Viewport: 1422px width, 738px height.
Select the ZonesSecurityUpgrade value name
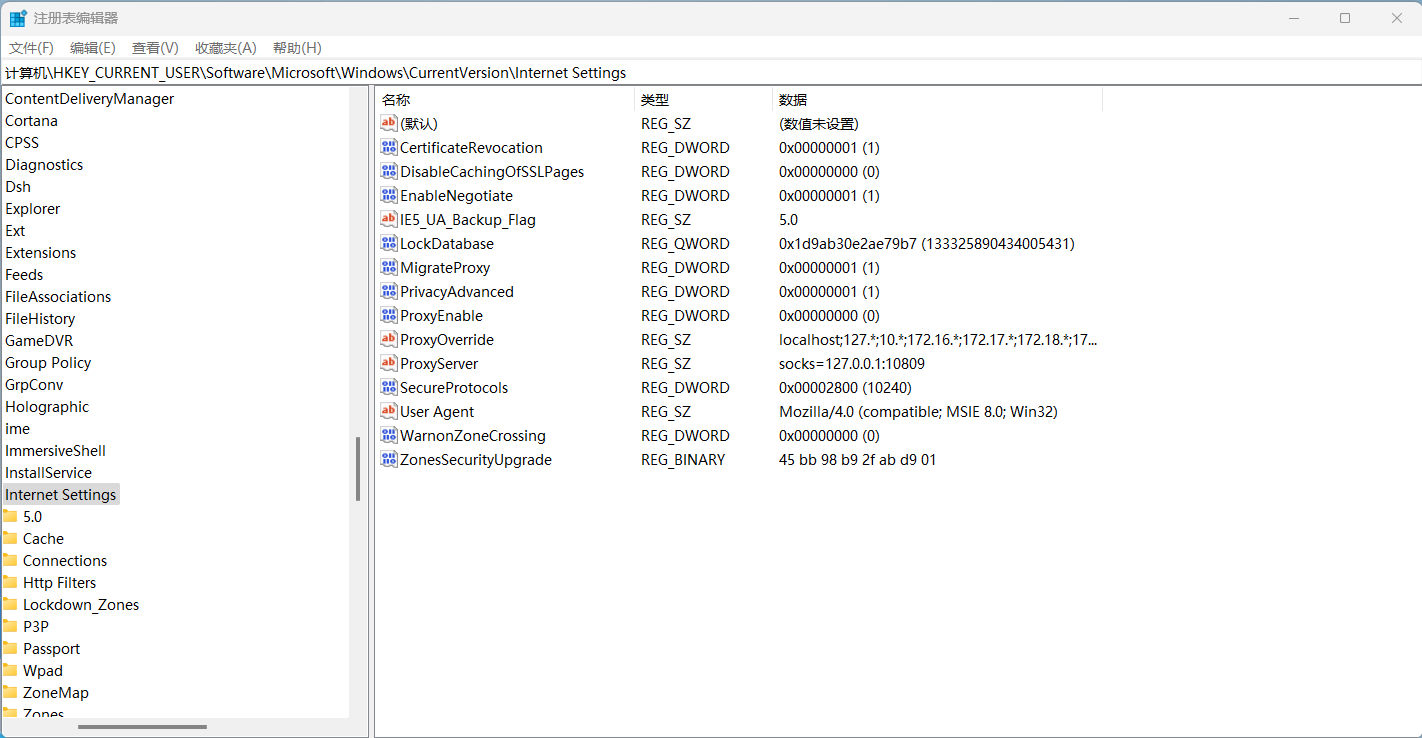[x=476, y=459]
